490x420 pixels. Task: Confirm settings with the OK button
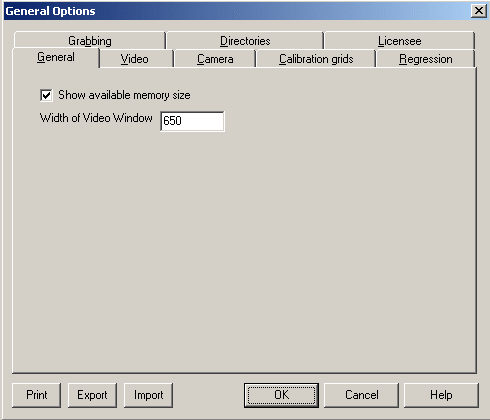coord(281,395)
